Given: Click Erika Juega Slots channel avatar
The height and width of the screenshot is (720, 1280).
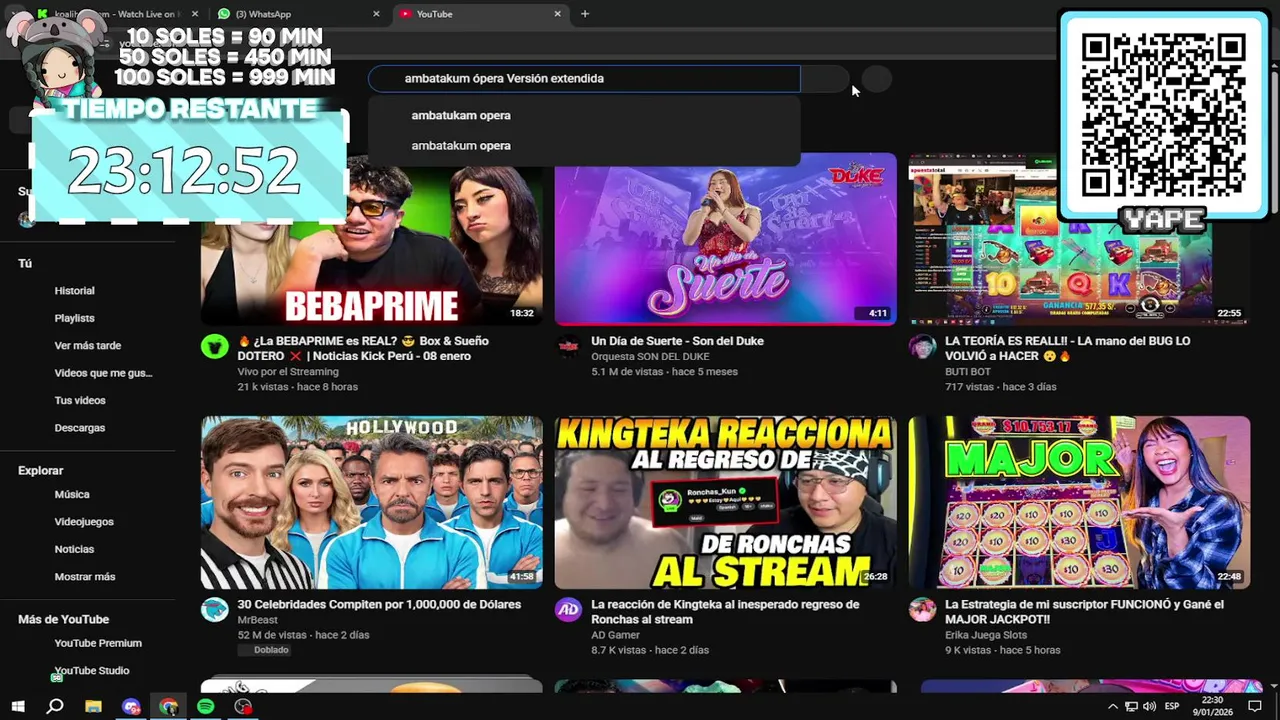Looking at the screenshot, I should (x=922, y=610).
